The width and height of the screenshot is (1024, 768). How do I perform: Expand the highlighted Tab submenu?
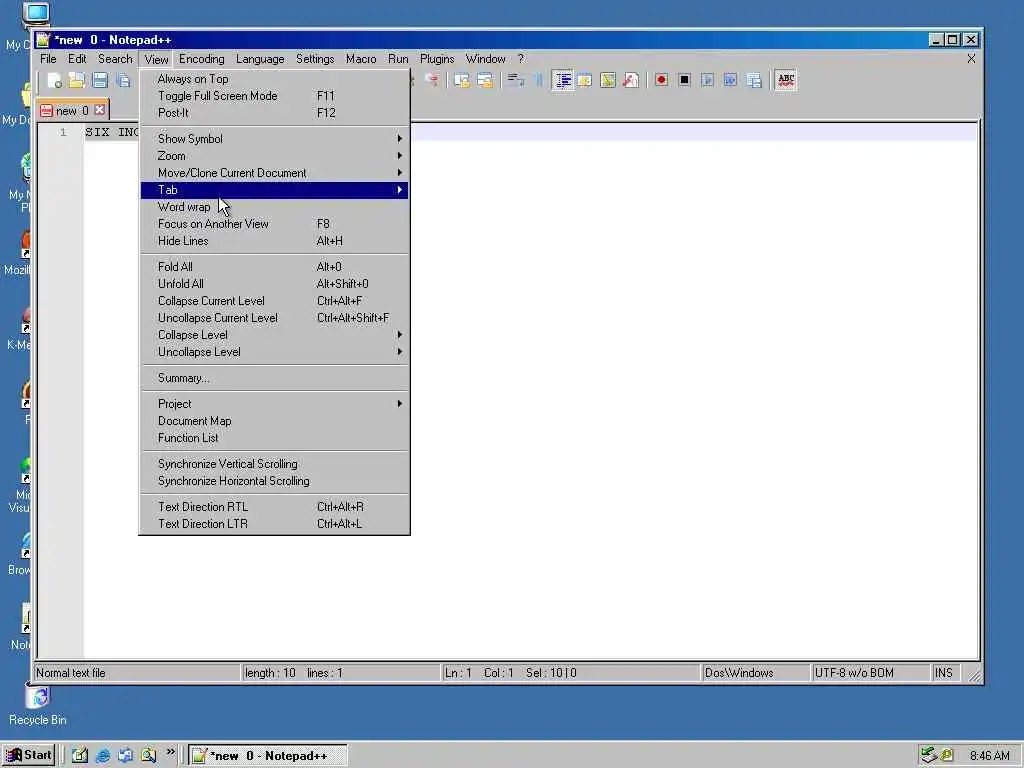coord(275,190)
